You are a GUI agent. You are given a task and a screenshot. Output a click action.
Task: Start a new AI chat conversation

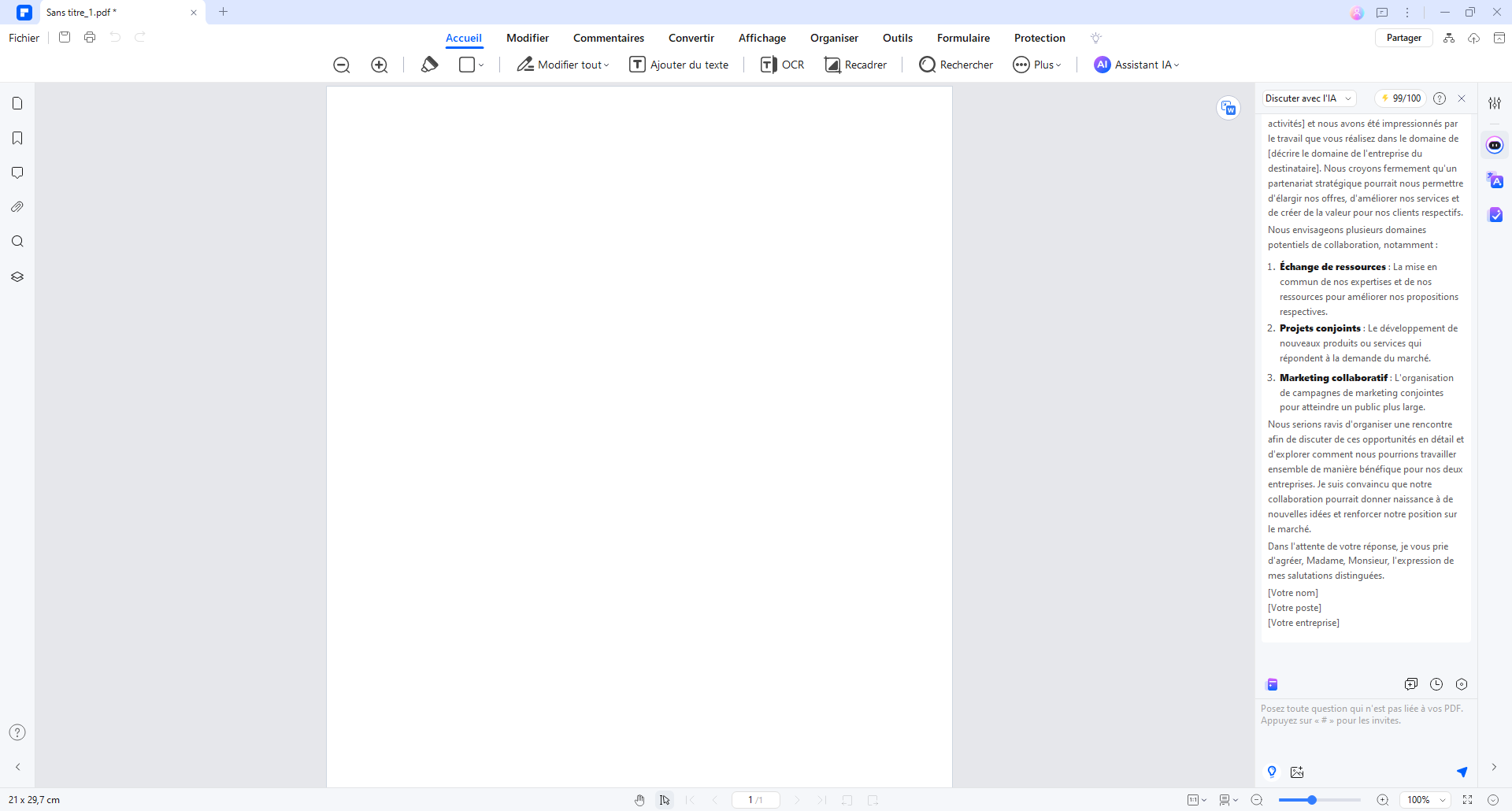click(1410, 684)
